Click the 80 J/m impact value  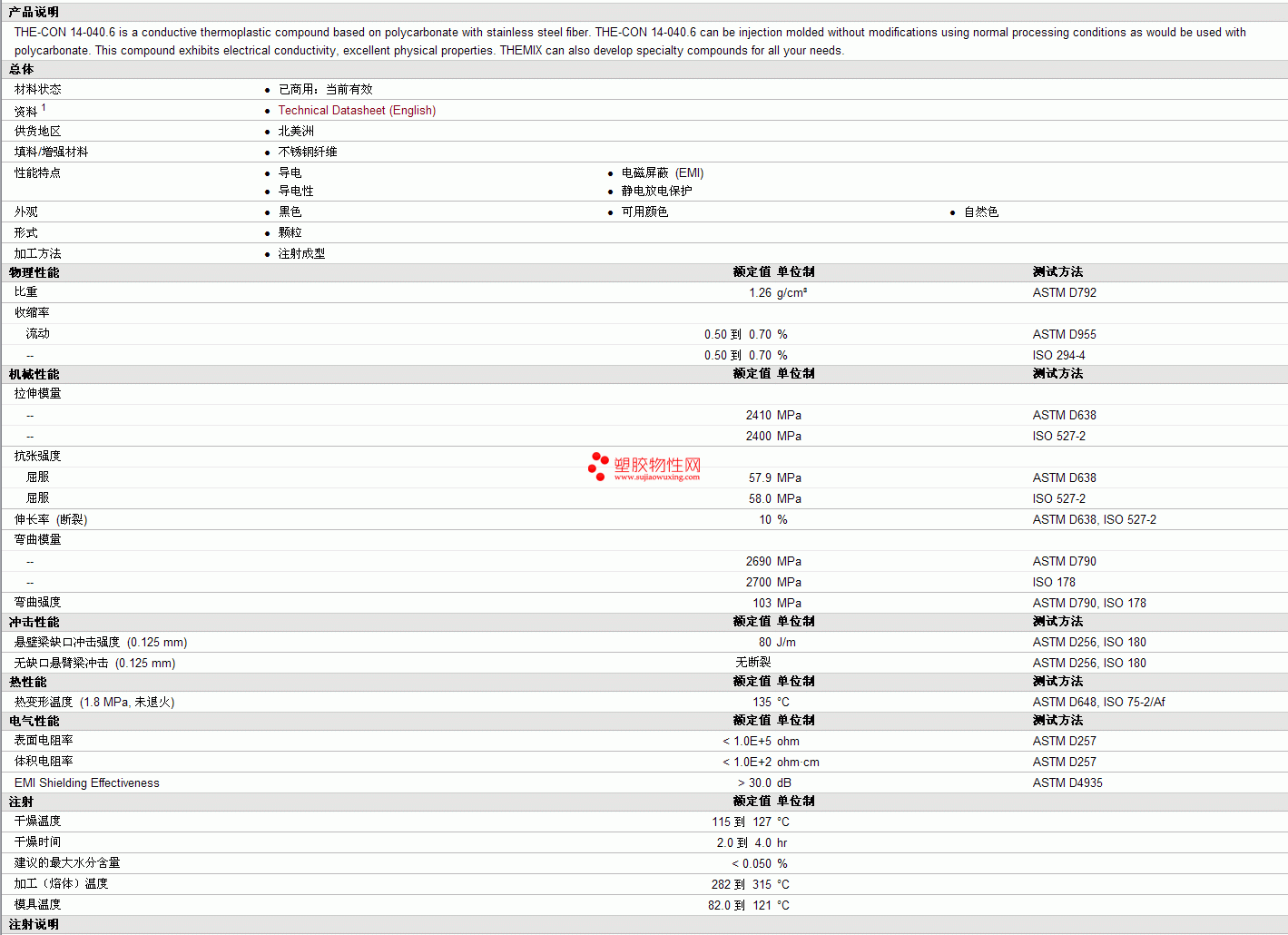[x=777, y=642]
